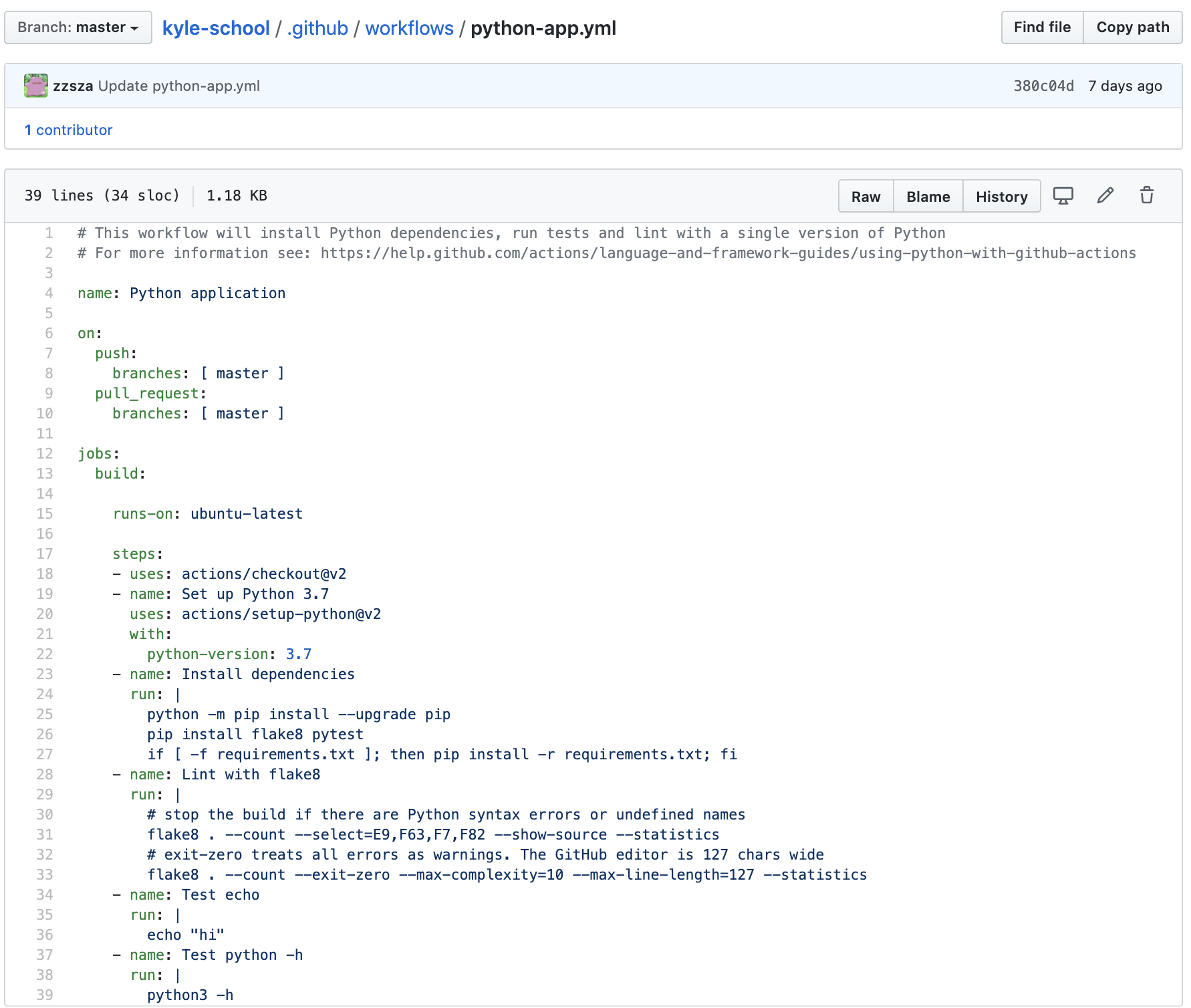The image size is (1191, 1008).
Task: Click the pencil edit file icon
Action: point(1105,196)
